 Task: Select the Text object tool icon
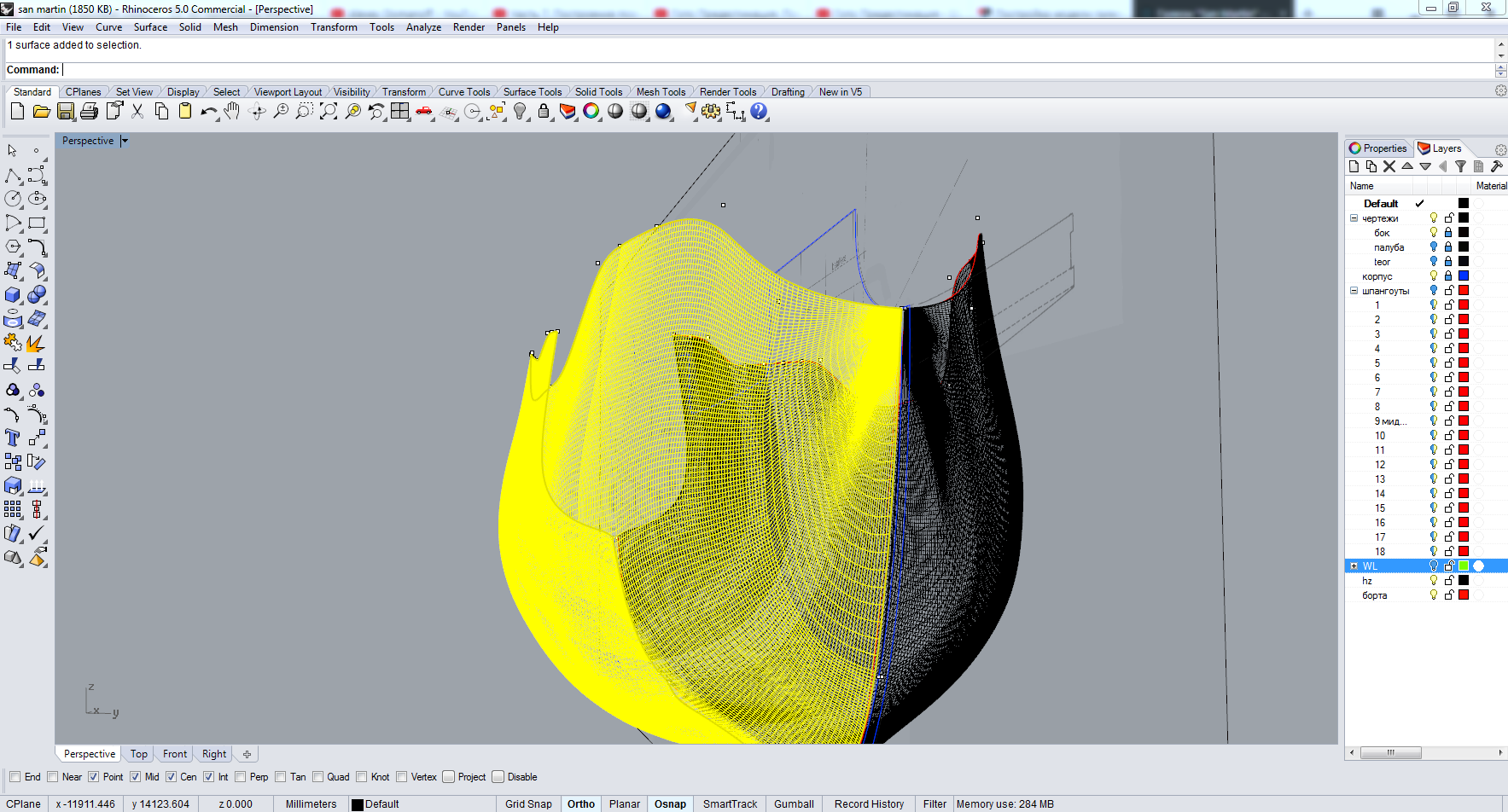(x=13, y=438)
